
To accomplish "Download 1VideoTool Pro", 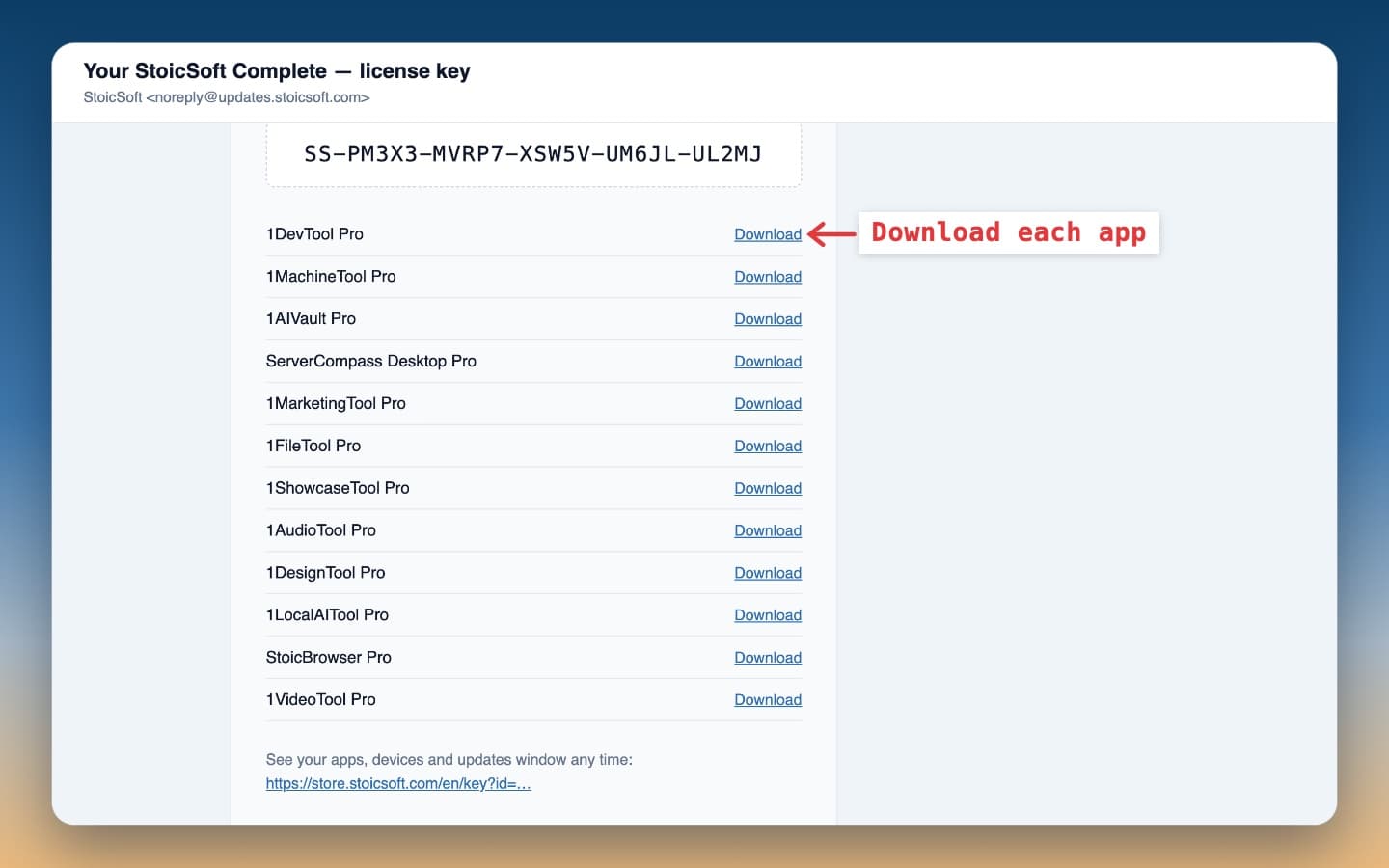I will (768, 701).
